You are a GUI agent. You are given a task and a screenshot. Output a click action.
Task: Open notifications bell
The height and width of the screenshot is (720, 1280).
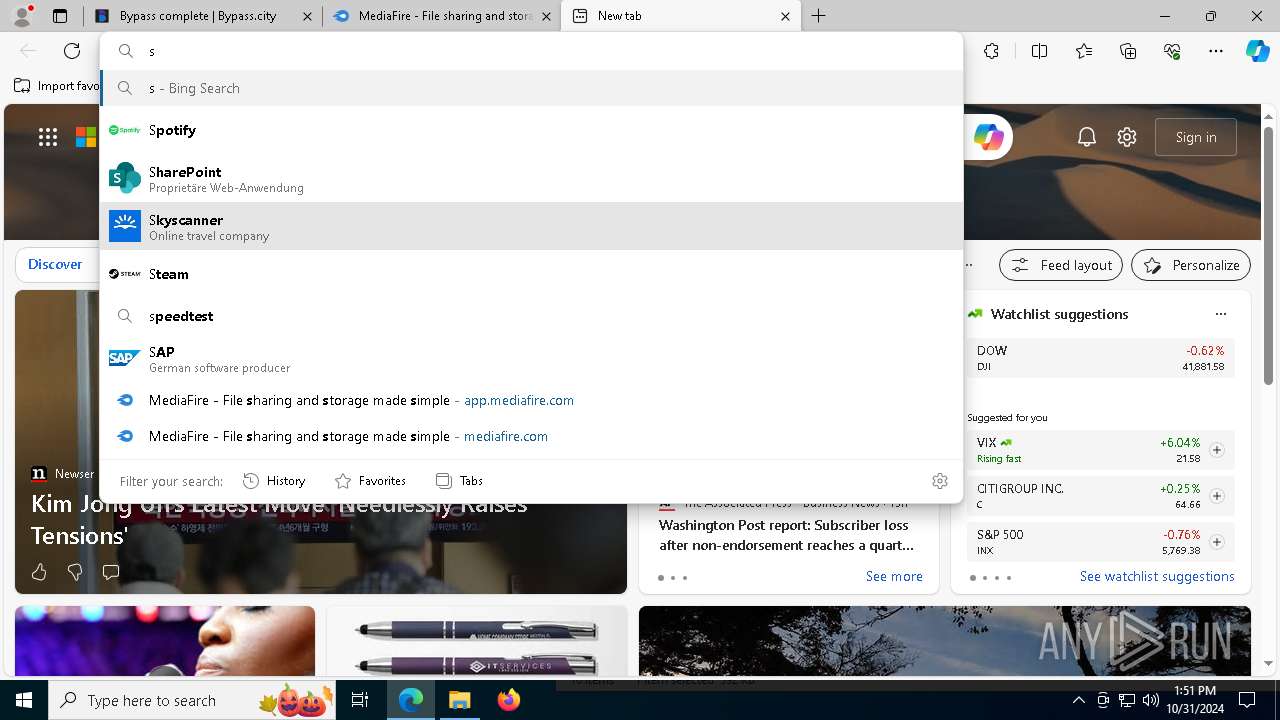click(1087, 137)
